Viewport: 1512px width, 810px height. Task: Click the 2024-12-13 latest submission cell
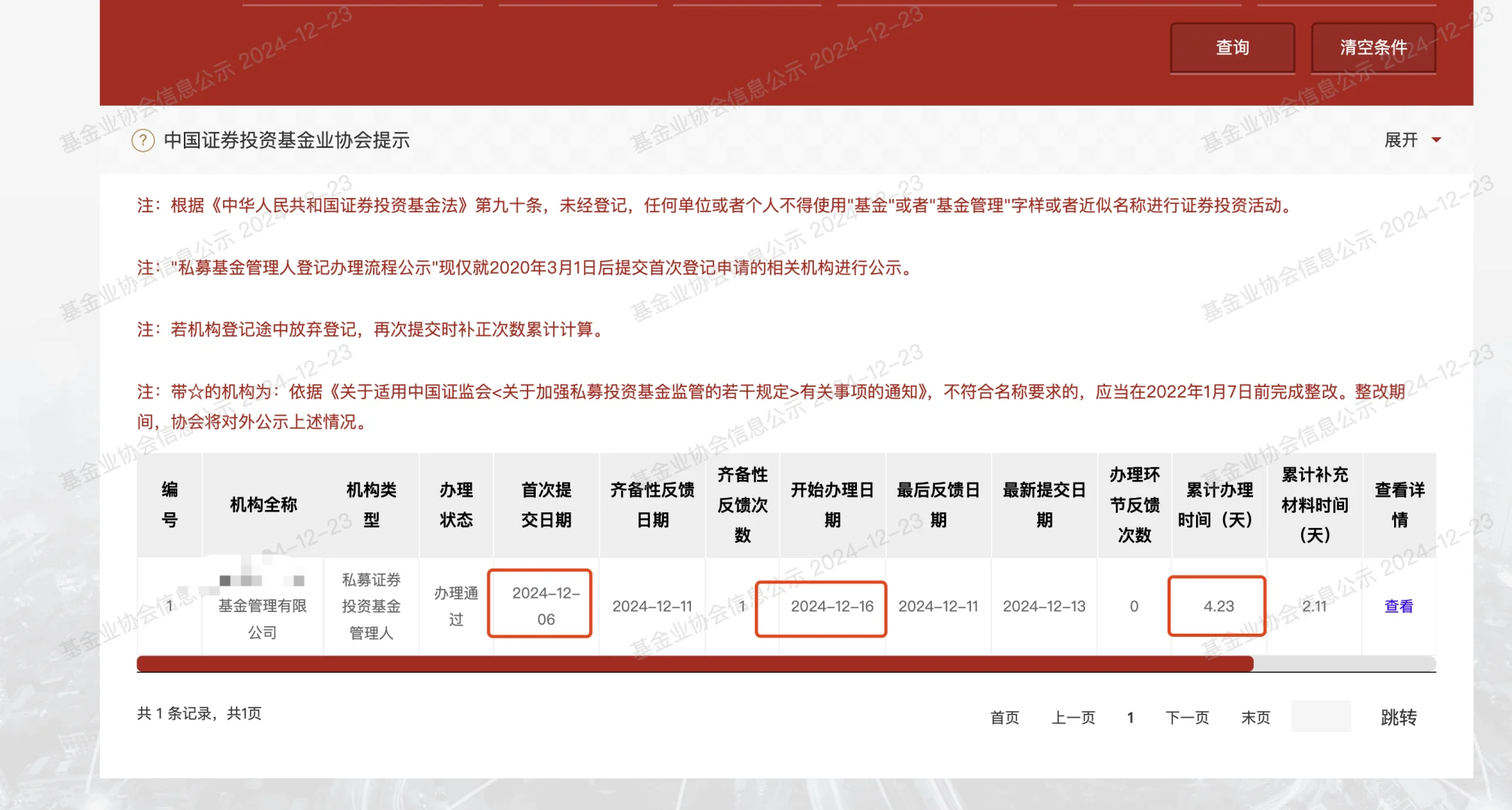[x=1045, y=606]
